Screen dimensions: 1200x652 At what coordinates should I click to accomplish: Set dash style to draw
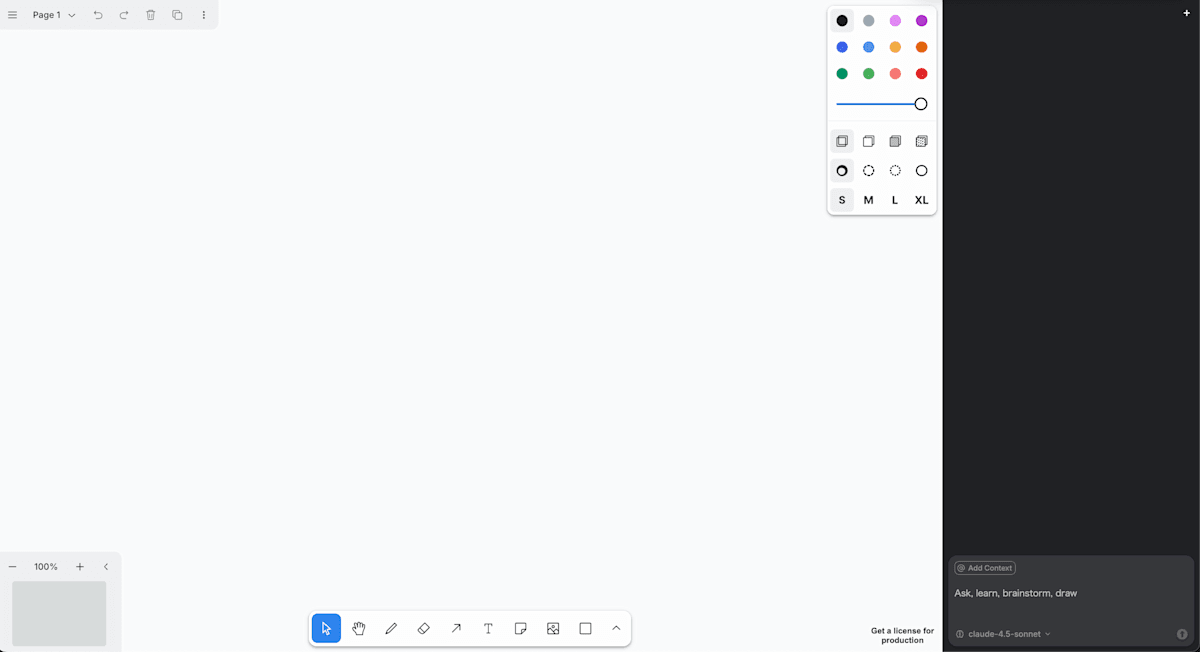tap(842, 171)
